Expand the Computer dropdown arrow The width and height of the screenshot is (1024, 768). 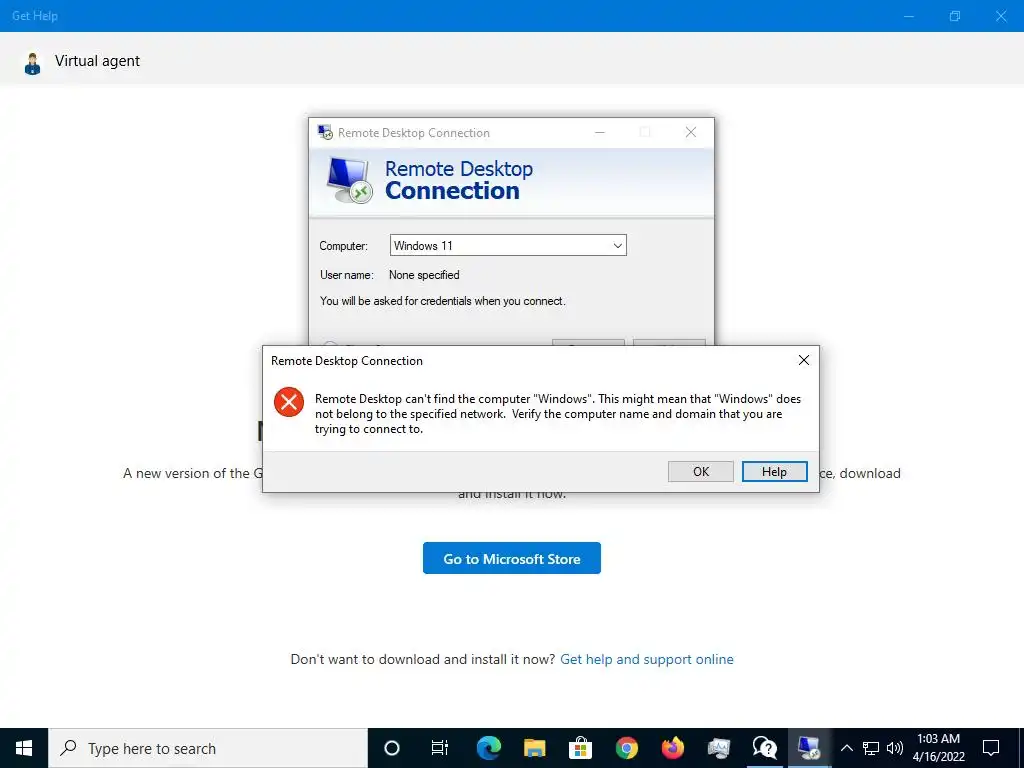[617, 246]
